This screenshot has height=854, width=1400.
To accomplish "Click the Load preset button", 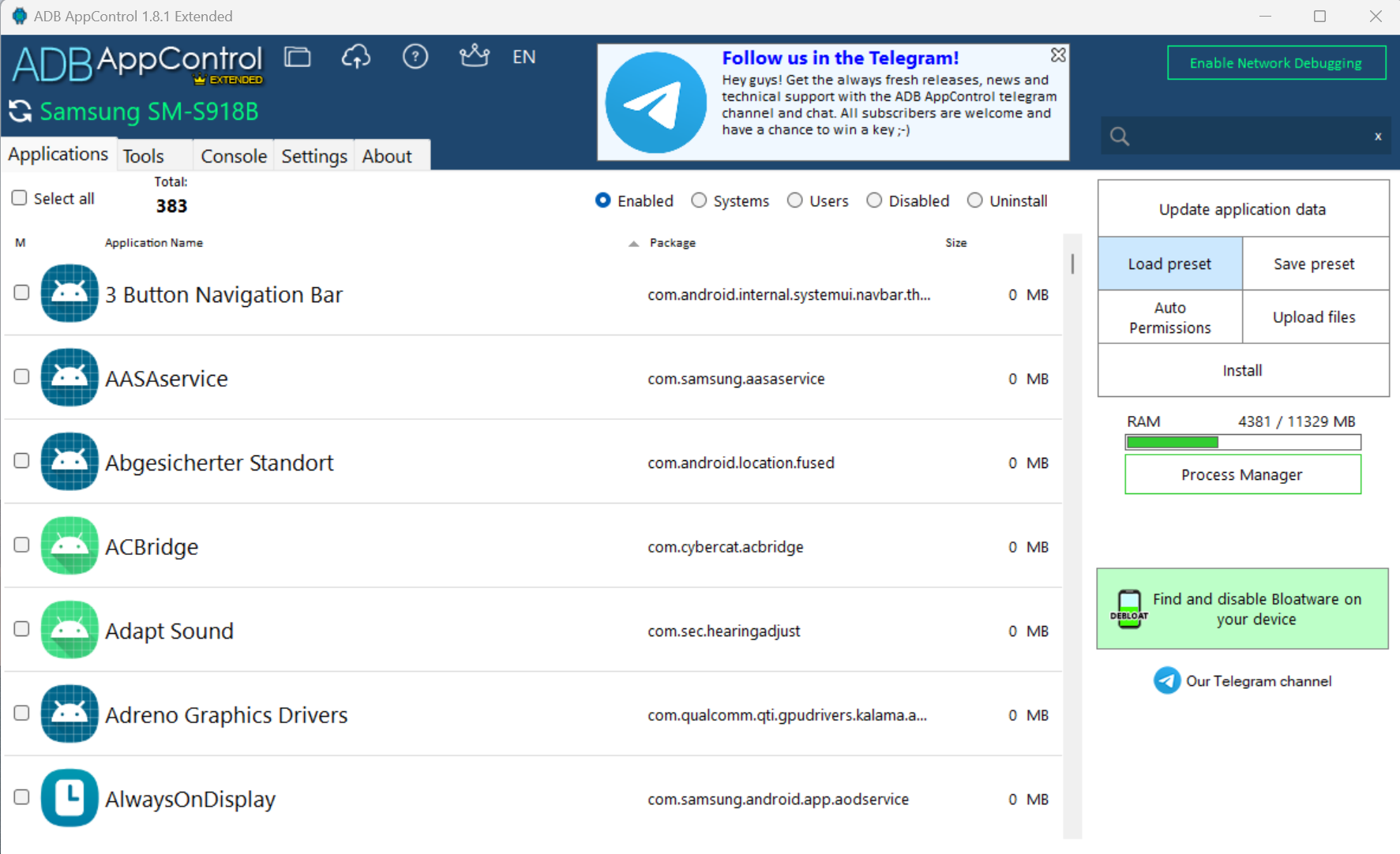I will tap(1169, 264).
